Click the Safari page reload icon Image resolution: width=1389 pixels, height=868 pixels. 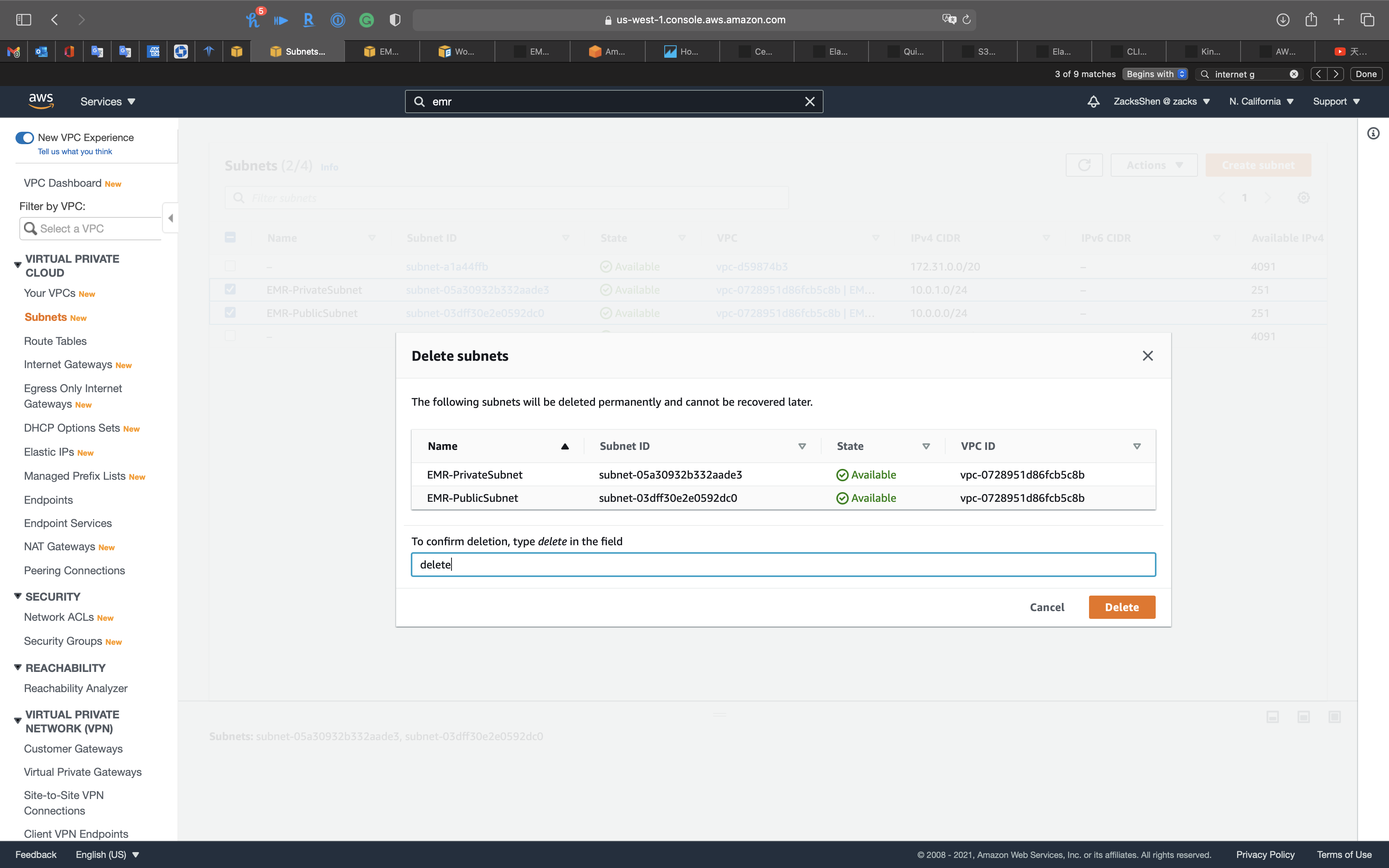[967, 19]
